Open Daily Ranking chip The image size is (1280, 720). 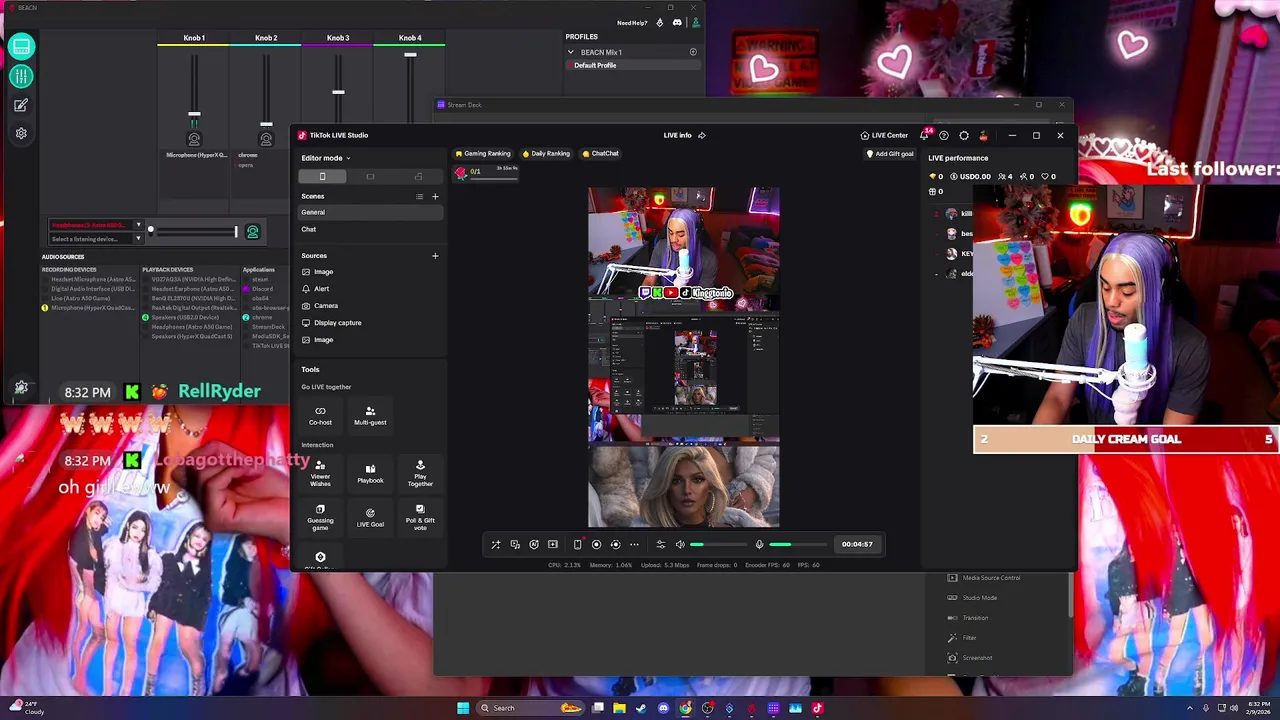[546, 153]
